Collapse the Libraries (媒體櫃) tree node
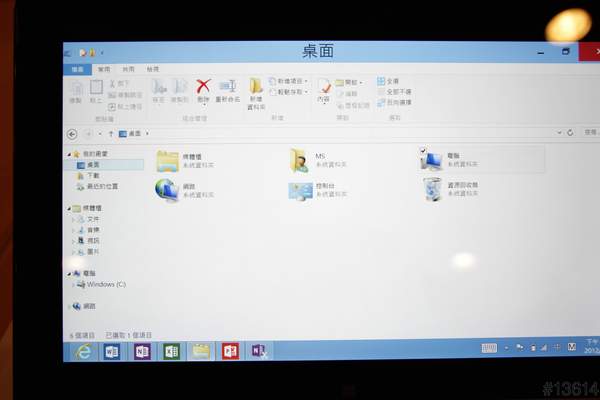600x400 pixels. 69,209
